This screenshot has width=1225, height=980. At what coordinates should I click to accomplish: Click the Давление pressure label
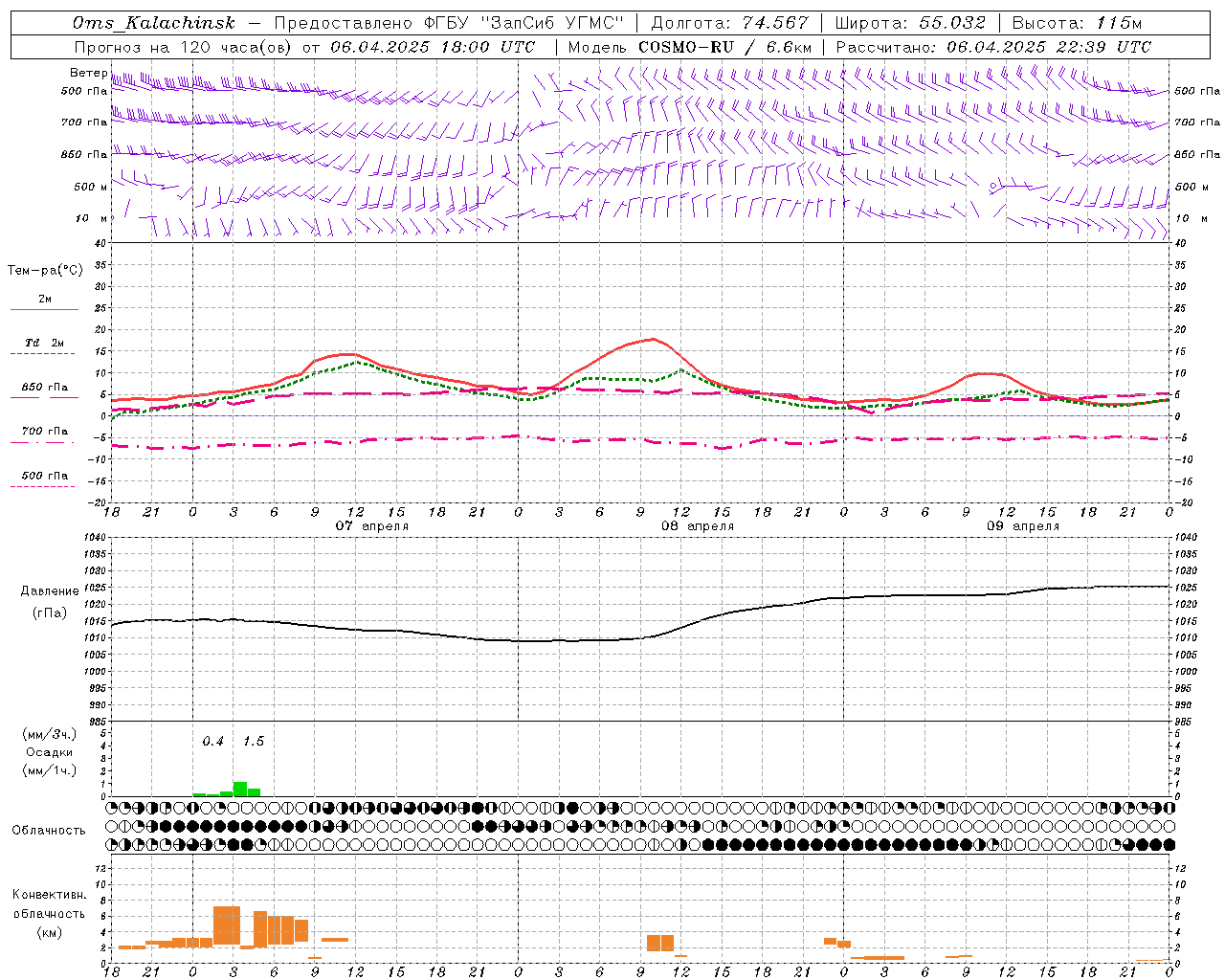(50, 591)
